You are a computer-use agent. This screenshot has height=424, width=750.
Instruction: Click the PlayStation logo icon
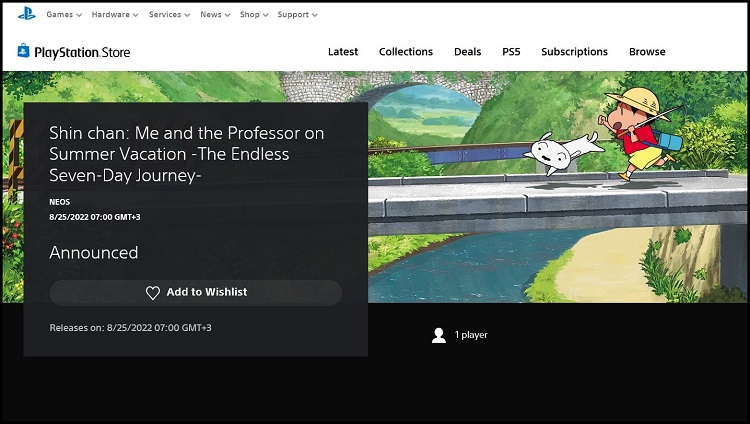26,14
